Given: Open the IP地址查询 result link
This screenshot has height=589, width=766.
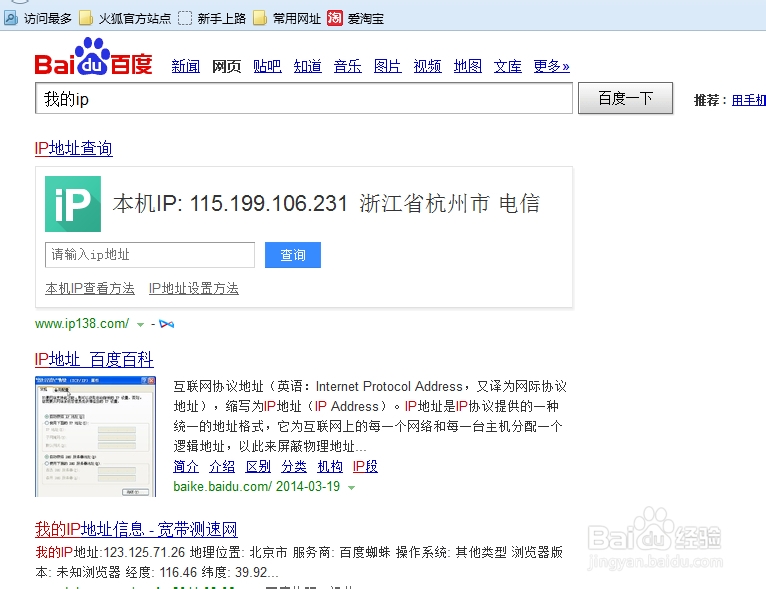Looking at the screenshot, I should point(74,148).
